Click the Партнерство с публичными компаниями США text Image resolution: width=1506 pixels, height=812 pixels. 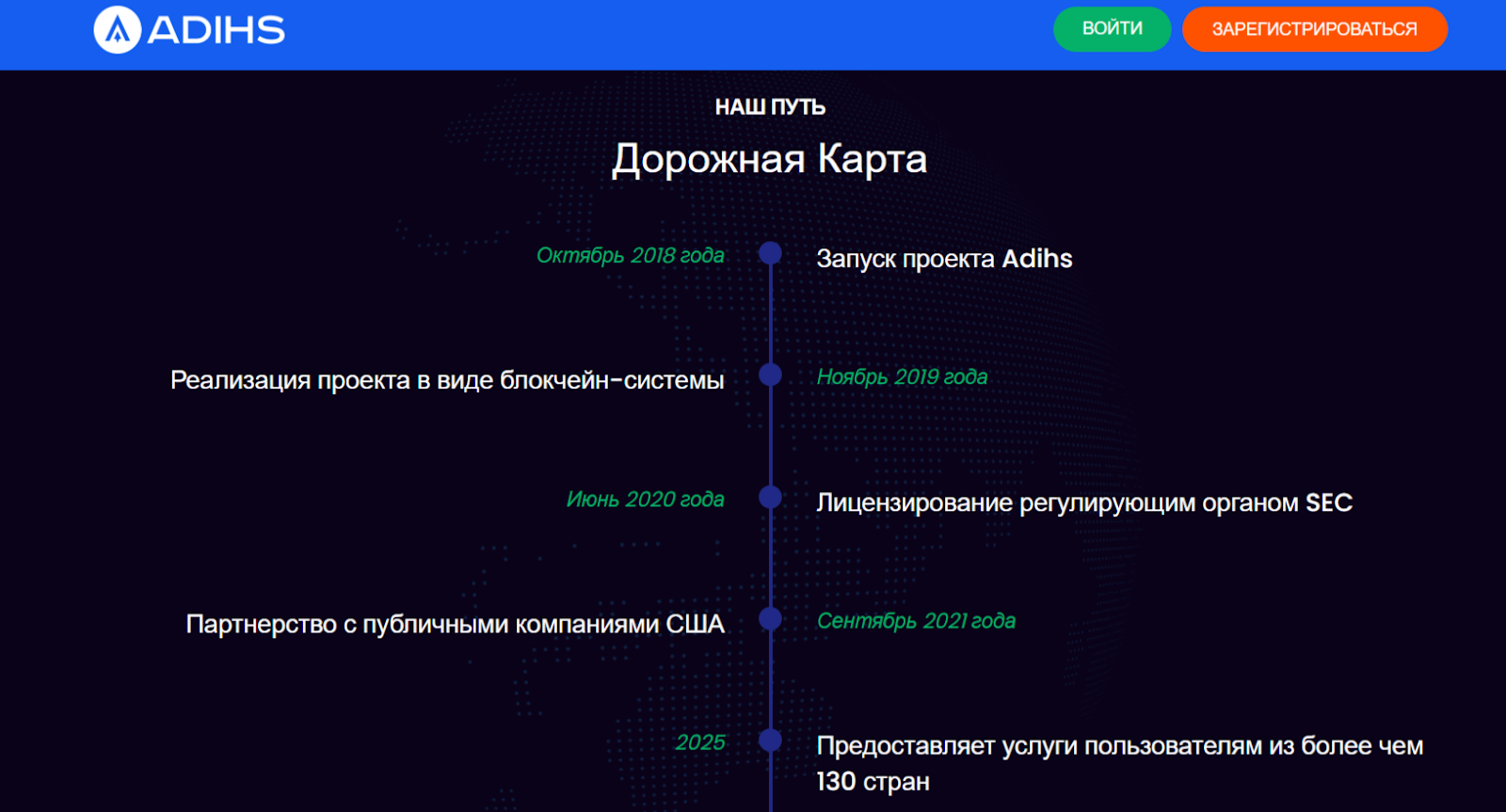(x=455, y=624)
